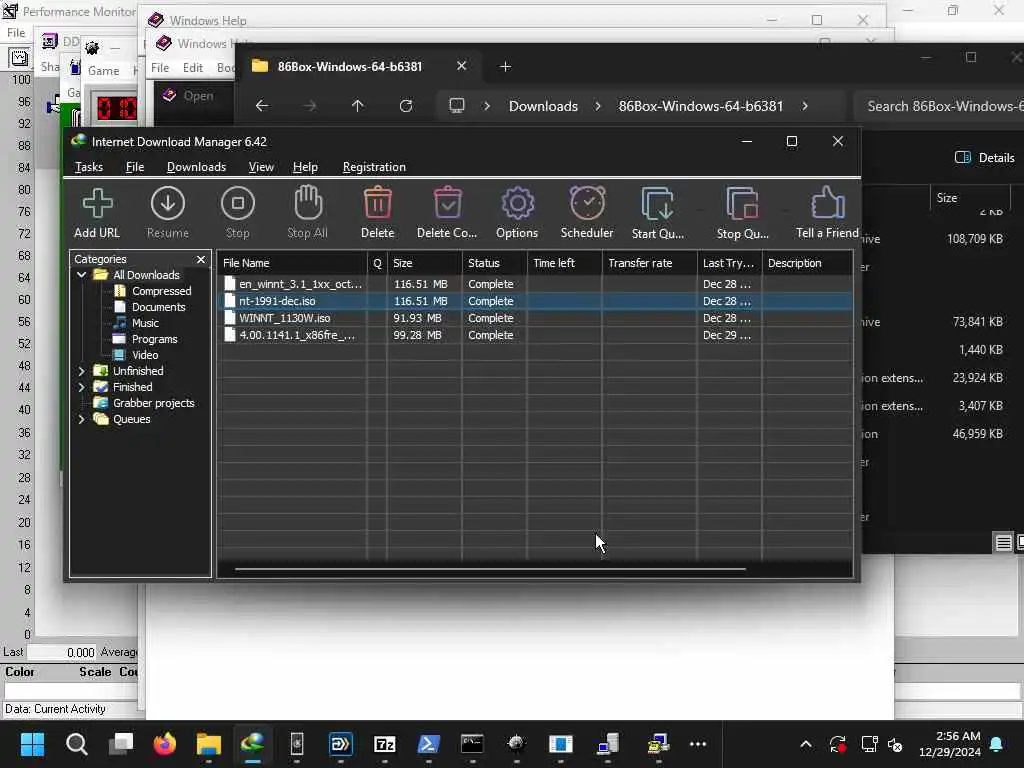Select the Grabber projects item
1024x768 pixels.
[153, 403]
